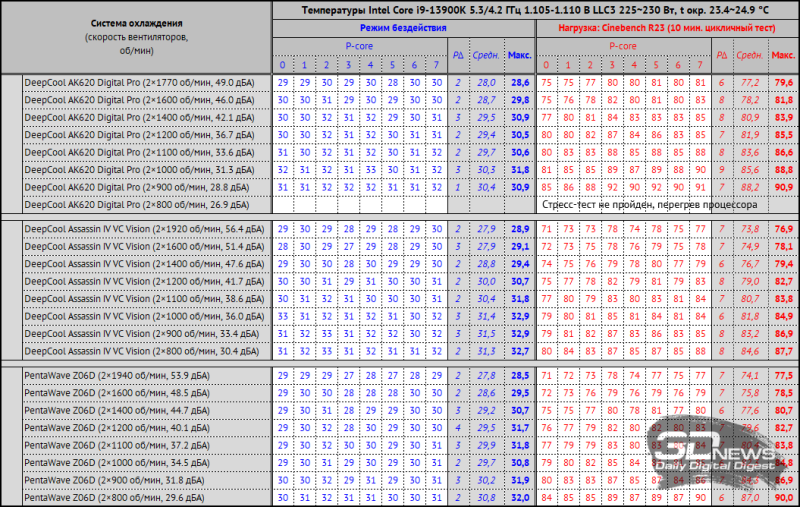Click the blue "P-core" header in idle section
The width and height of the screenshot is (800, 507).
click(361, 46)
